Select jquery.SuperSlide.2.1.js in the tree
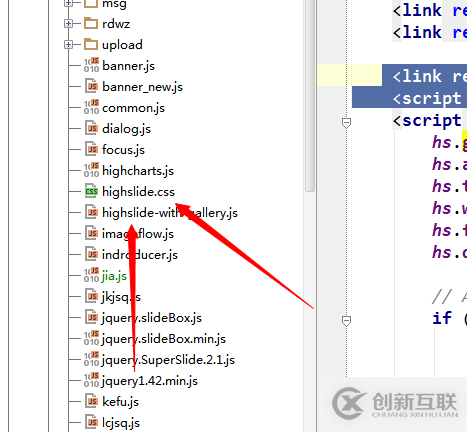The image size is (467, 432). 168,360
